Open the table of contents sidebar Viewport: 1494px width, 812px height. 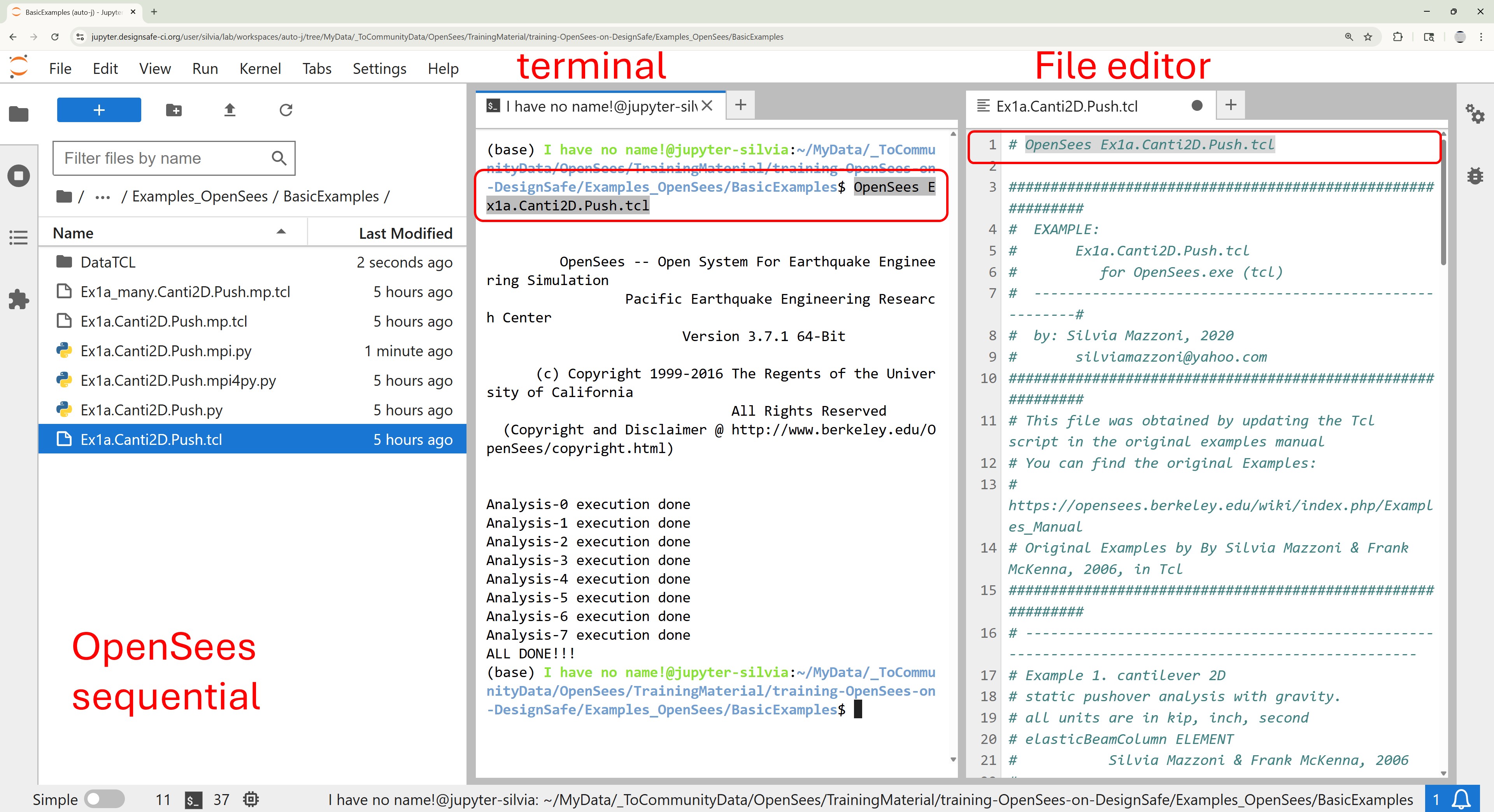pyautogui.click(x=19, y=237)
